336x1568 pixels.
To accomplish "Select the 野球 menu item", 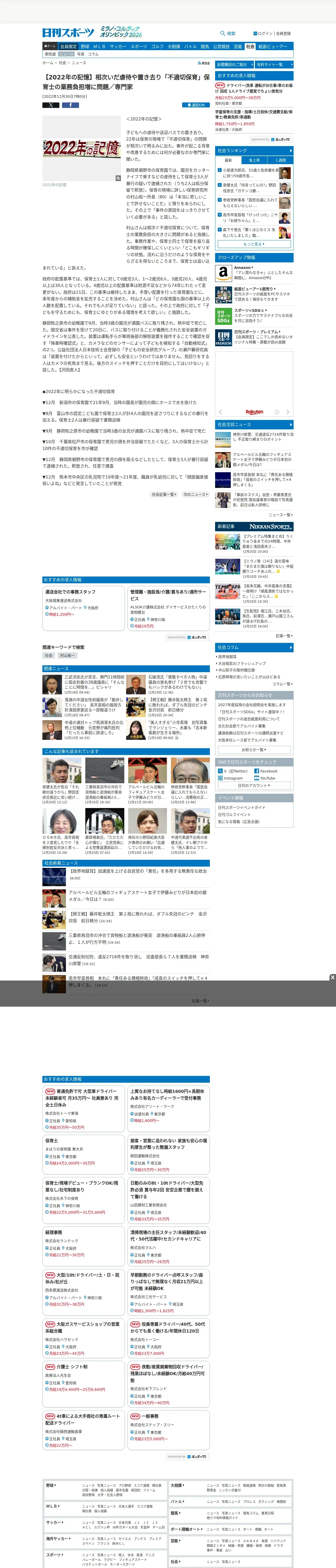I will tap(85, 46).
